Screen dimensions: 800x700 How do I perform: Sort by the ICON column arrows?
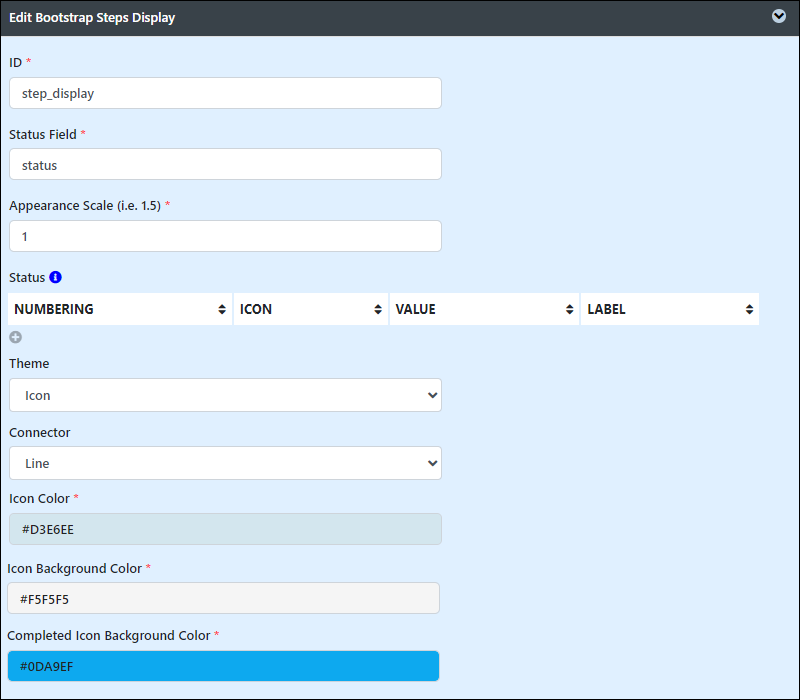coord(378,309)
